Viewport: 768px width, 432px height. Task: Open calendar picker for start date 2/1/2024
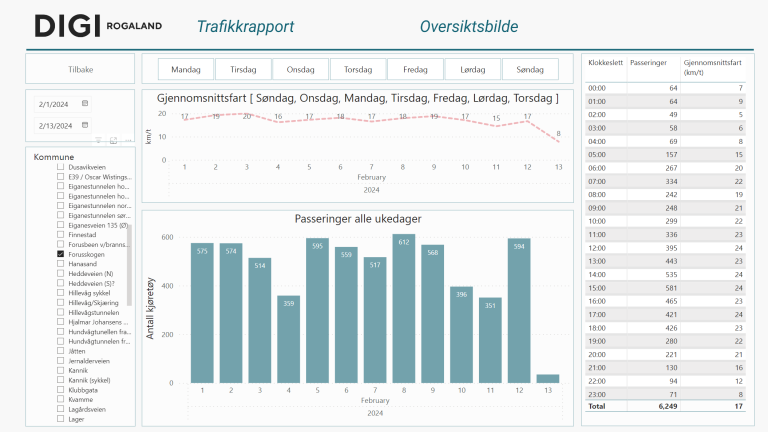tap(85, 103)
